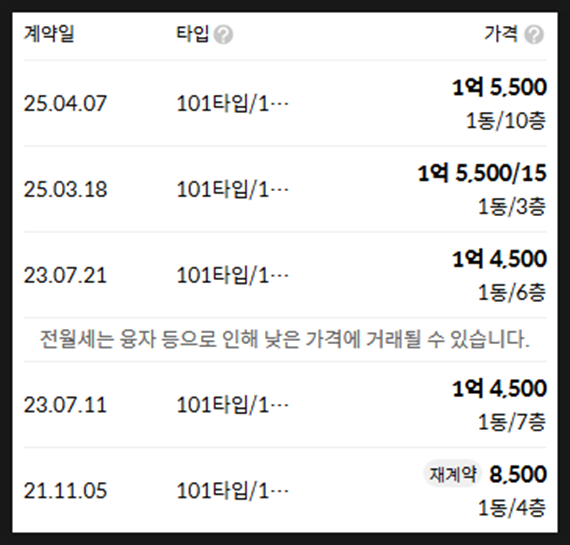Click the 1억 5,500/15 price
The image size is (570, 545).
(482, 173)
